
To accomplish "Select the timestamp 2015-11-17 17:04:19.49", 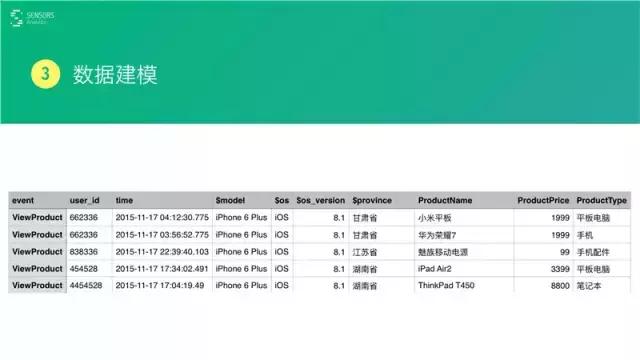I will point(160,285).
